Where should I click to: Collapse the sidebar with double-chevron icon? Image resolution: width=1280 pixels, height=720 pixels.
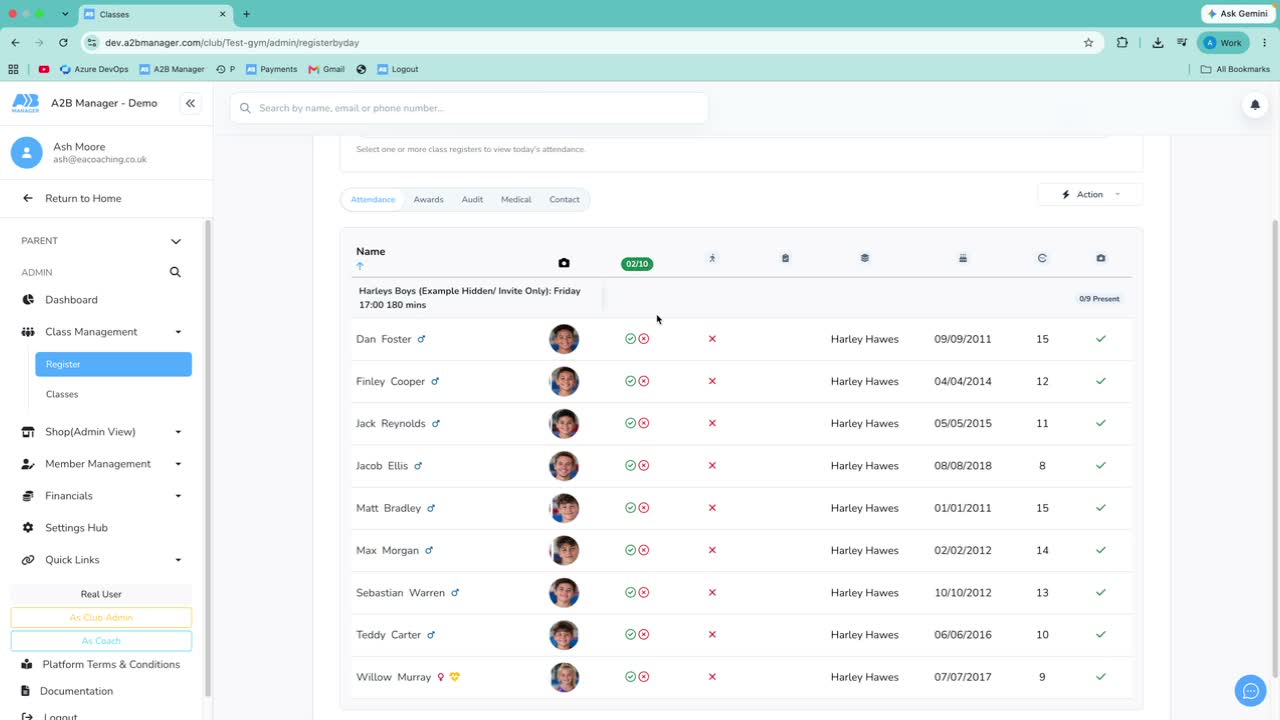[x=190, y=103]
